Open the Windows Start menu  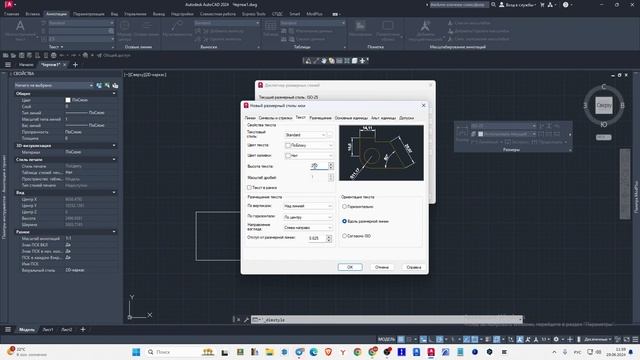pyautogui.click(x=136, y=352)
